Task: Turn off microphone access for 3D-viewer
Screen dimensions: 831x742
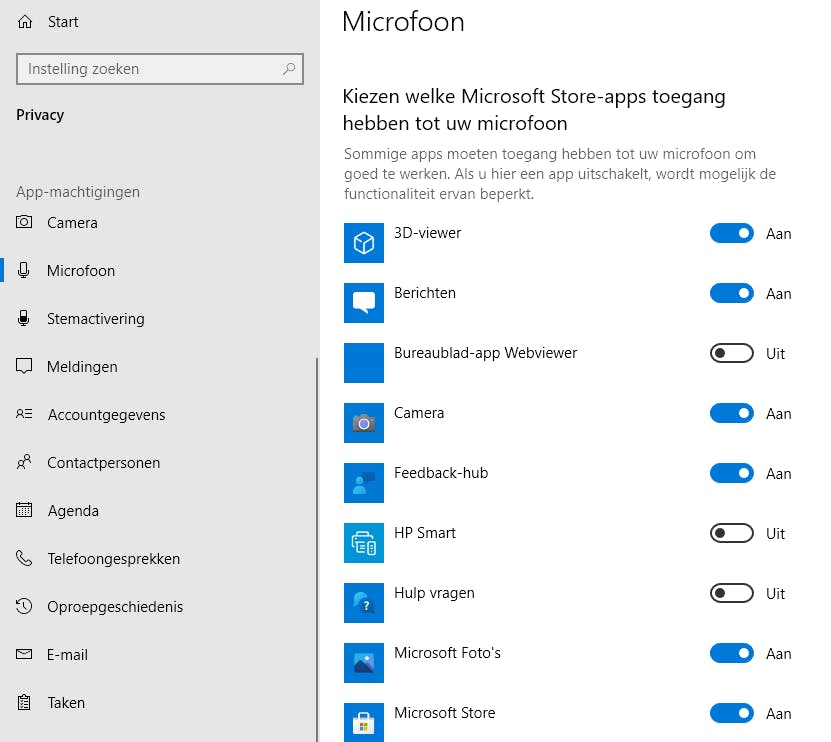Action: click(x=731, y=233)
